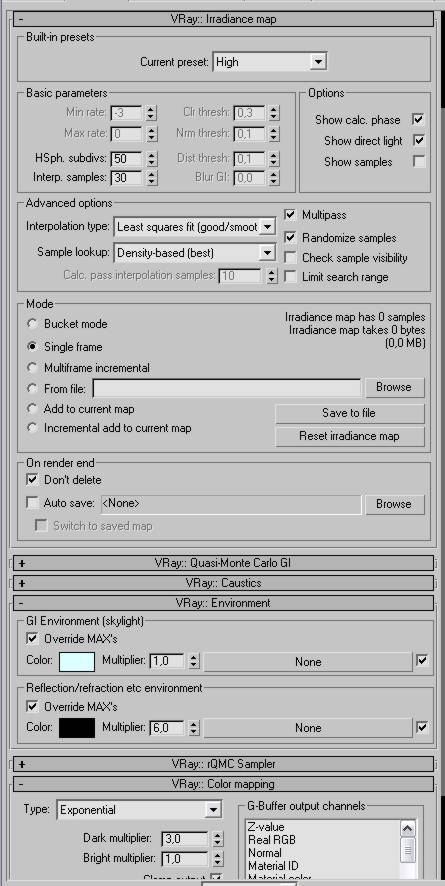Enable the Auto save checkbox
Image resolution: width=445 pixels, height=886 pixels.
(32, 502)
